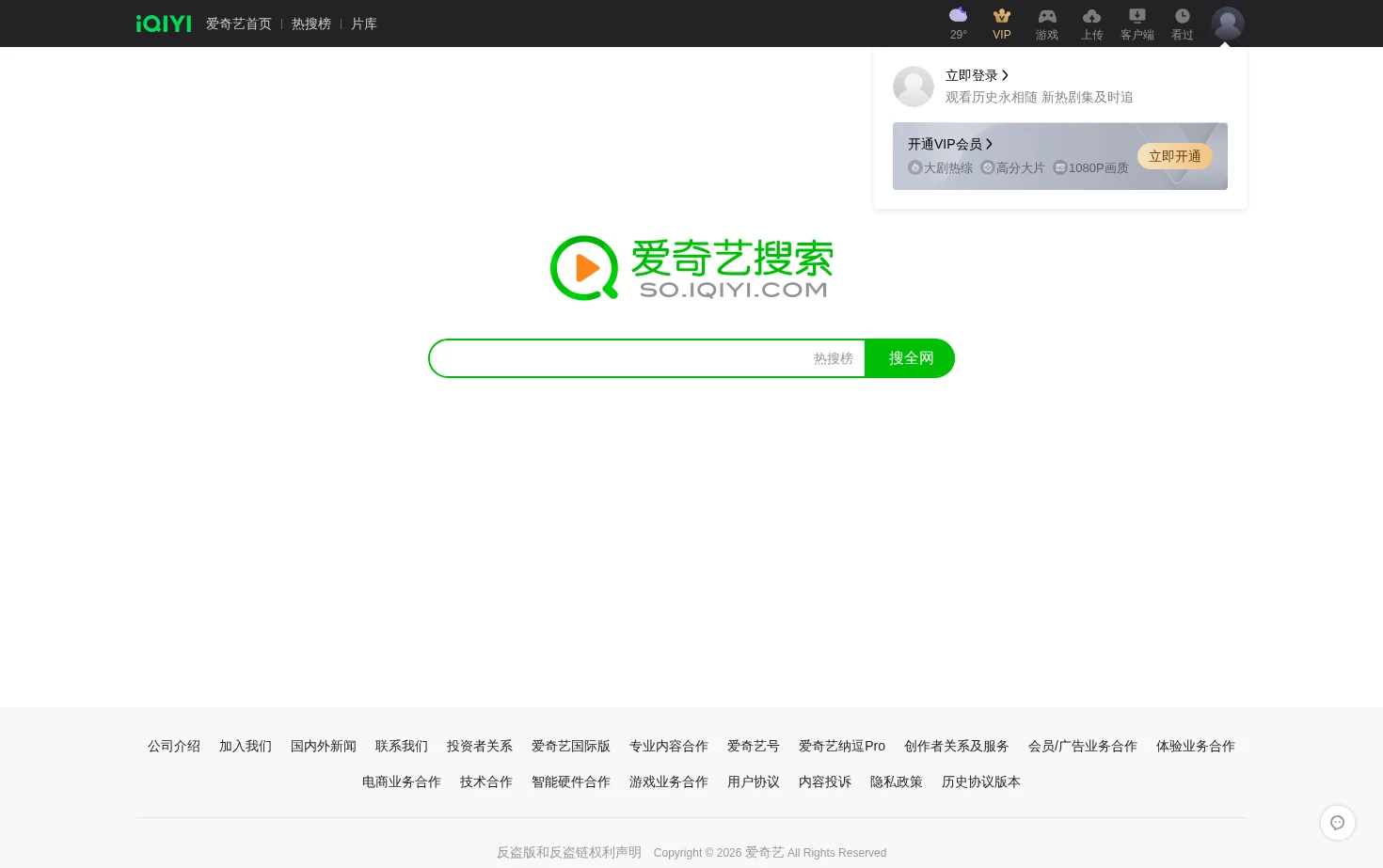Click the grey profile avatar in login panel
This screenshot has width=1383, height=868.
pos(914,87)
